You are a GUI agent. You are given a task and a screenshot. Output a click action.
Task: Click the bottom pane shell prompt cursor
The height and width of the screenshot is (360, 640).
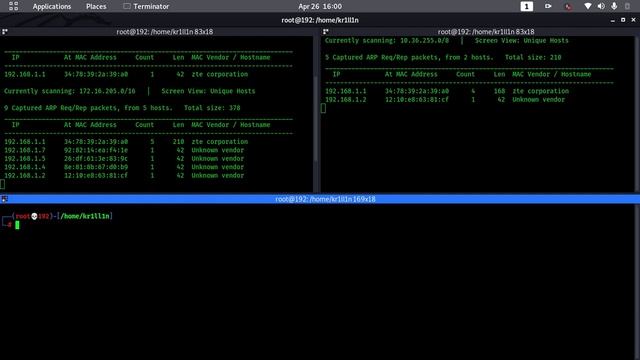(x=17, y=225)
